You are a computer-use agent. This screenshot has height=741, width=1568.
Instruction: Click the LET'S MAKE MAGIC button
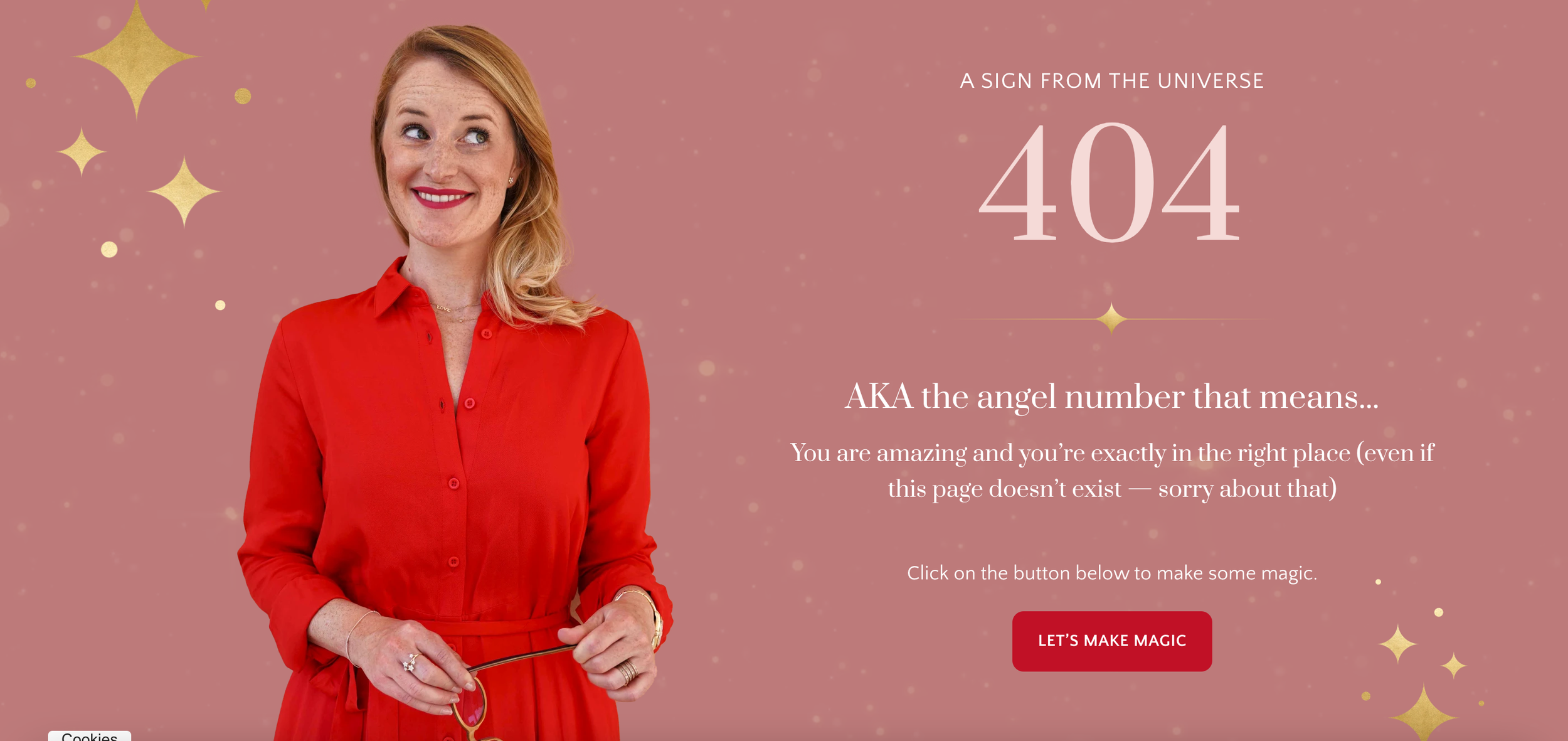coord(1111,641)
